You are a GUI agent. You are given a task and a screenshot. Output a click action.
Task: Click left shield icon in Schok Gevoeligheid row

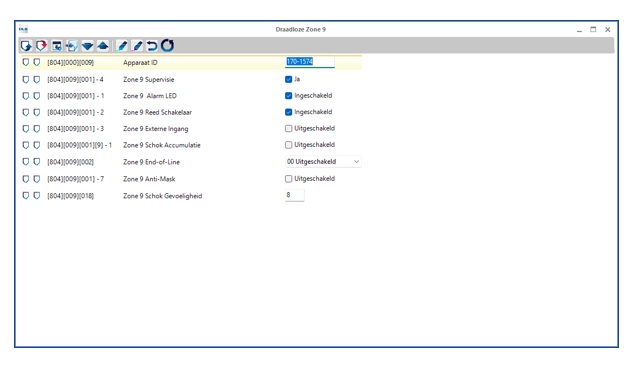pos(25,196)
